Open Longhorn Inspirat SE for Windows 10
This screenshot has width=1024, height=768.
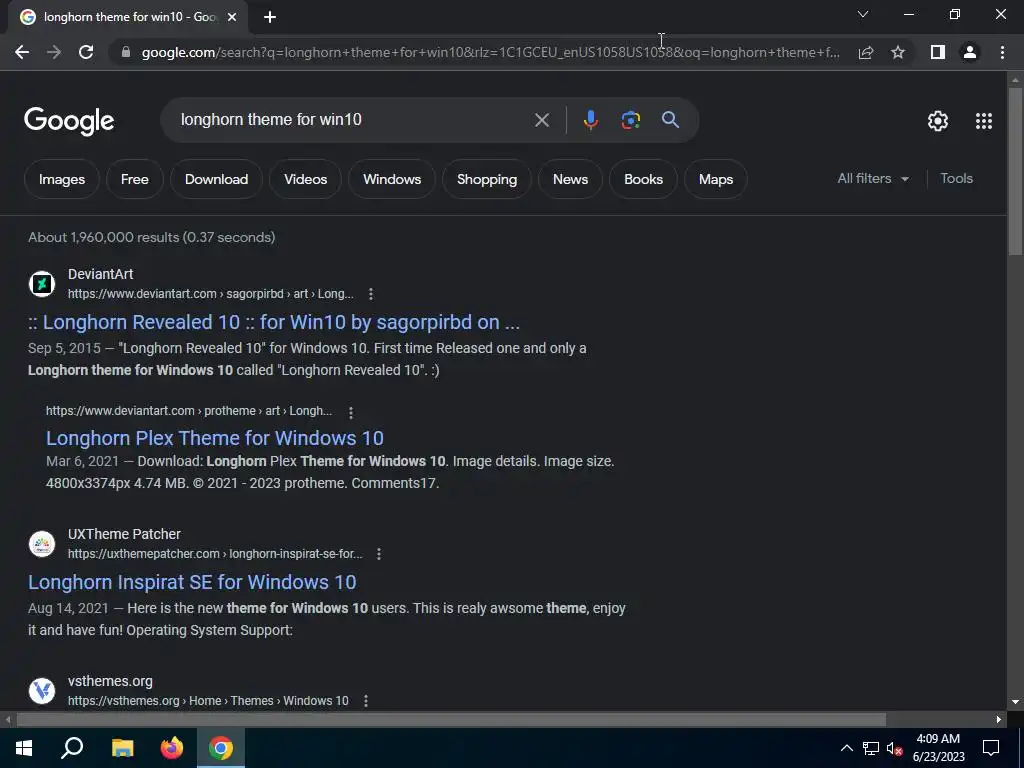tap(192, 582)
